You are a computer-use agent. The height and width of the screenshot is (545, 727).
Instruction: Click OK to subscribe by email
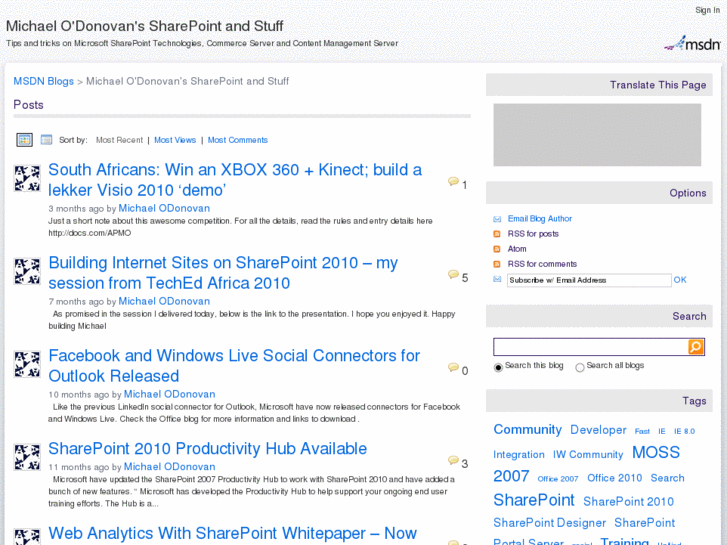[680, 280]
